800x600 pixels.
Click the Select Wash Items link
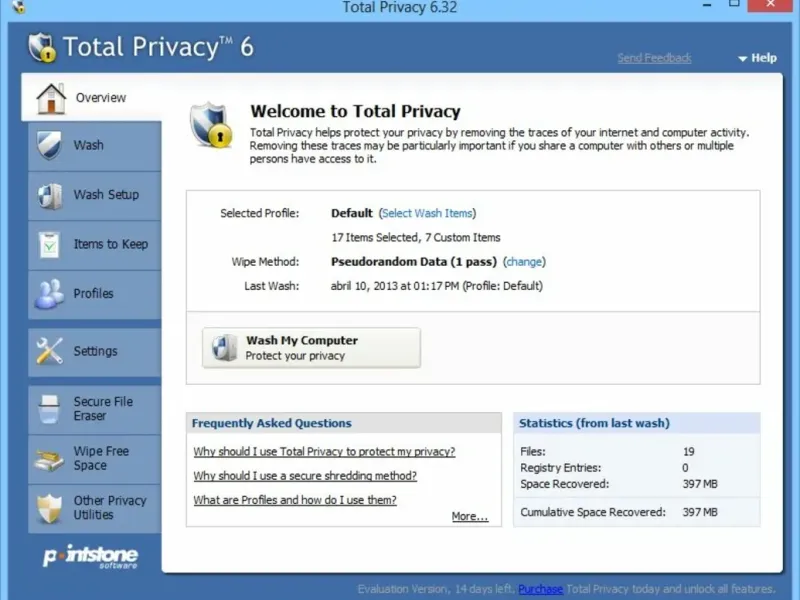click(428, 213)
